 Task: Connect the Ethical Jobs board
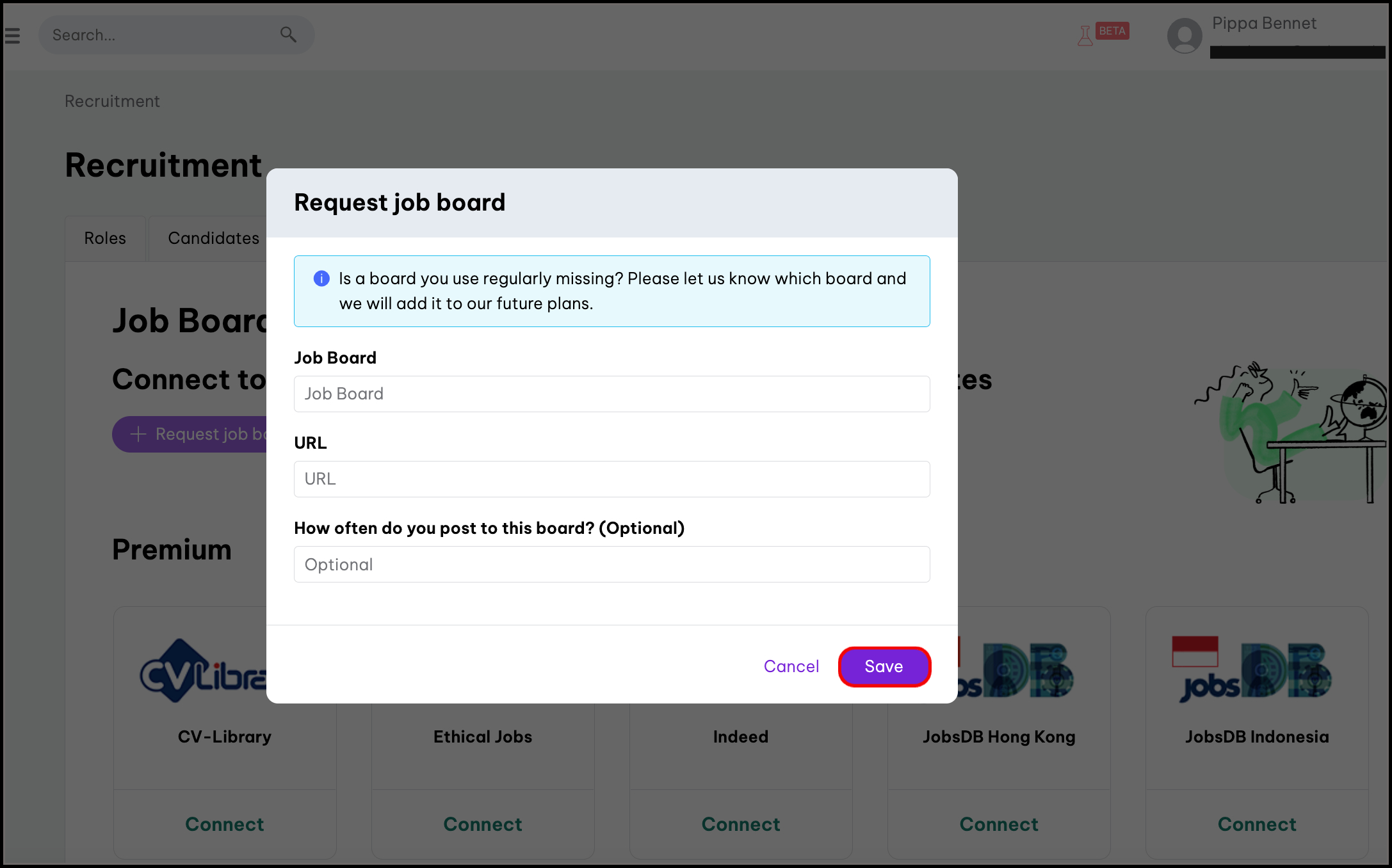(483, 824)
